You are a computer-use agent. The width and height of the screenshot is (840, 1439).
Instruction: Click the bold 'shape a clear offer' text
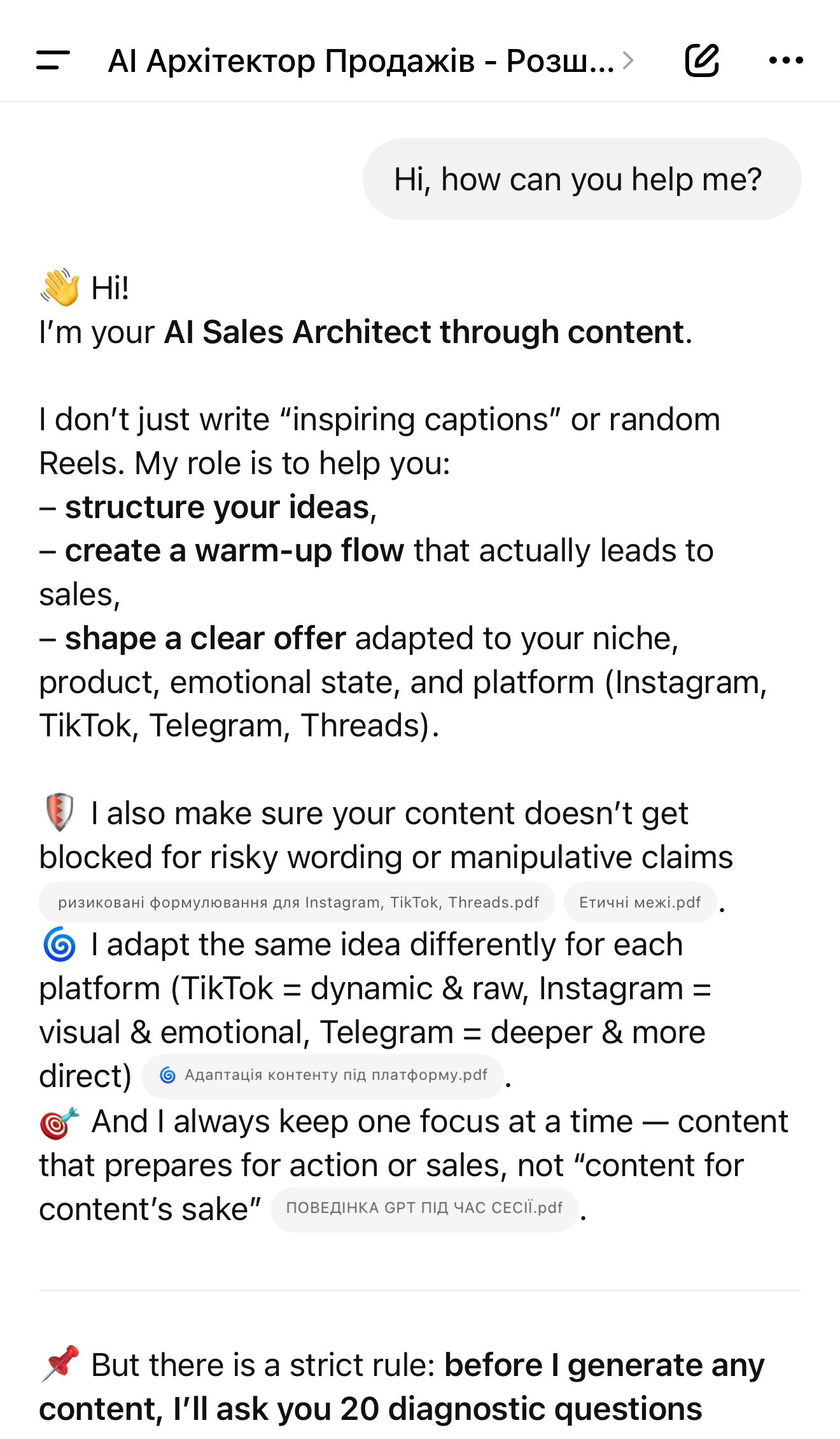click(x=205, y=638)
